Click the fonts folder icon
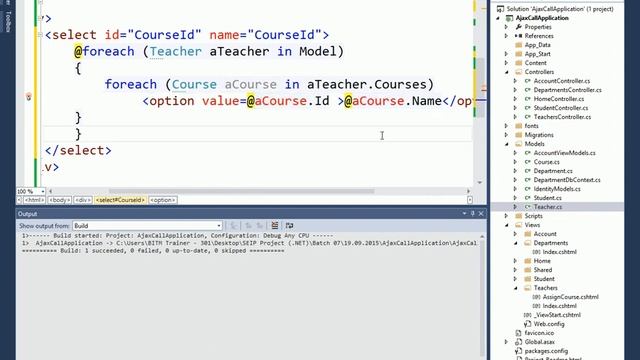This screenshot has width=640, height=360. (518, 126)
